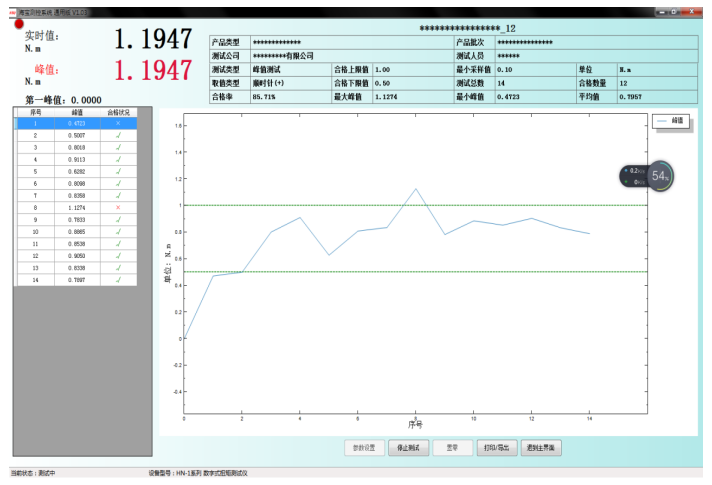This screenshot has width=712, height=485.
Task: Select row 1 with peak 0.4723
Action: click(75, 123)
